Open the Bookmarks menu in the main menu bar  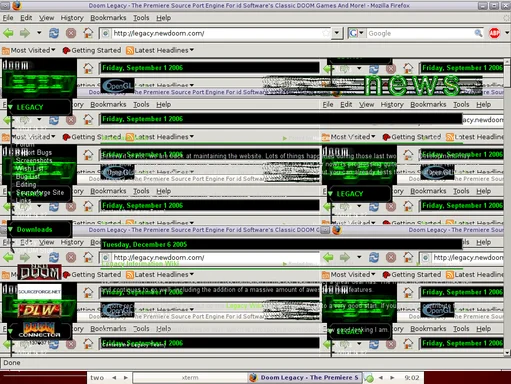coord(108,18)
